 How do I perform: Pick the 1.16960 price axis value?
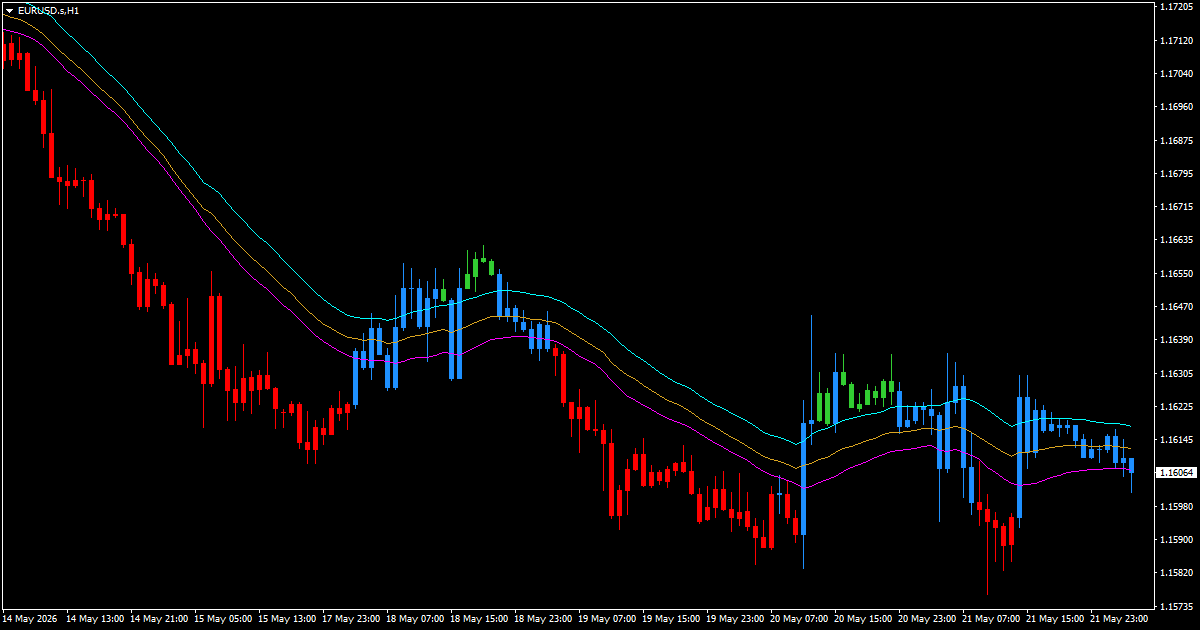1175,106
